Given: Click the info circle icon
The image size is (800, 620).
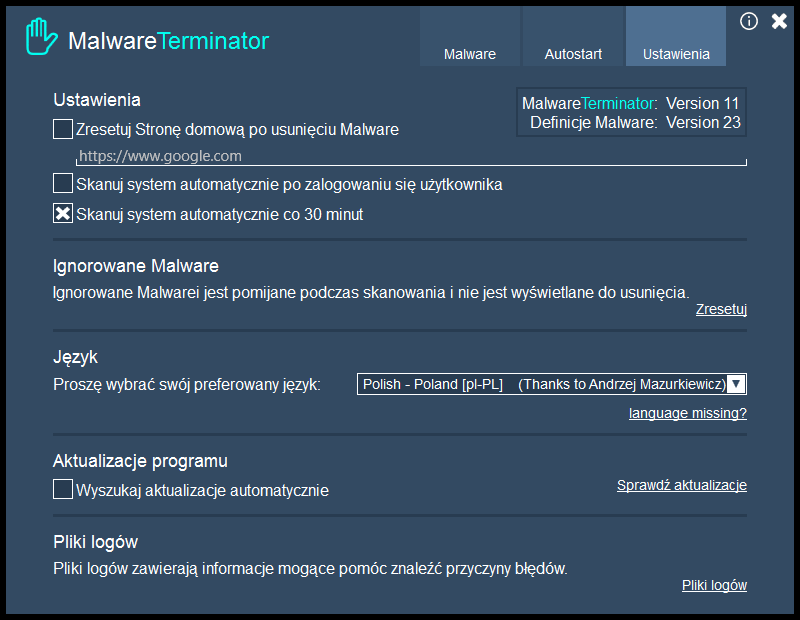Looking at the screenshot, I should click(748, 21).
